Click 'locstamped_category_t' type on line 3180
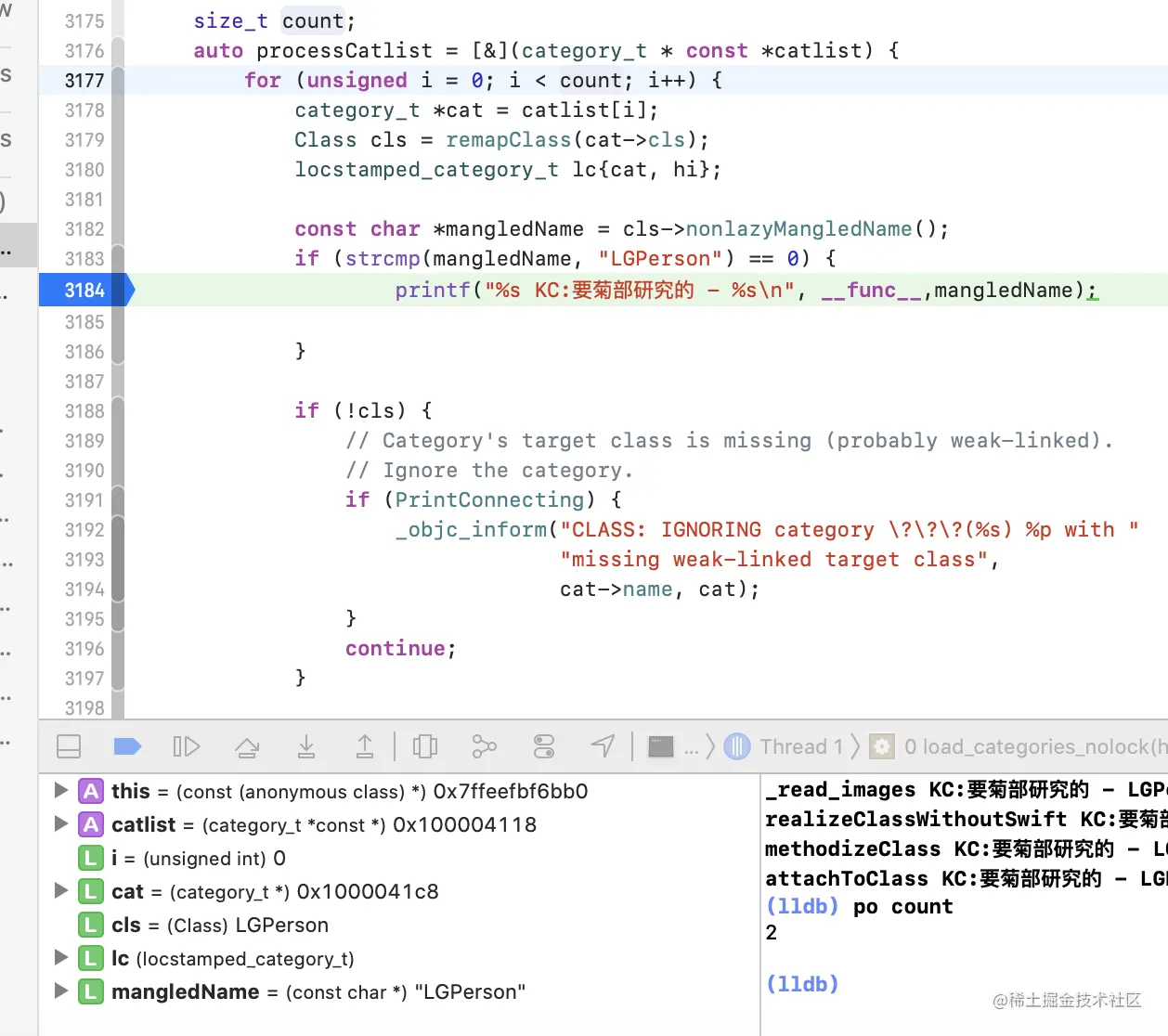This screenshot has height=1036, width=1168. [x=427, y=170]
